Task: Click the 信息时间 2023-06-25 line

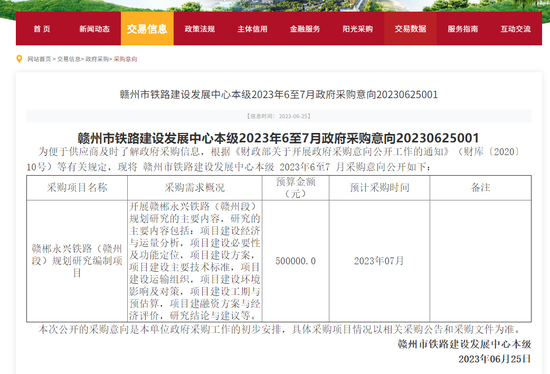Action: click(279, 116)
